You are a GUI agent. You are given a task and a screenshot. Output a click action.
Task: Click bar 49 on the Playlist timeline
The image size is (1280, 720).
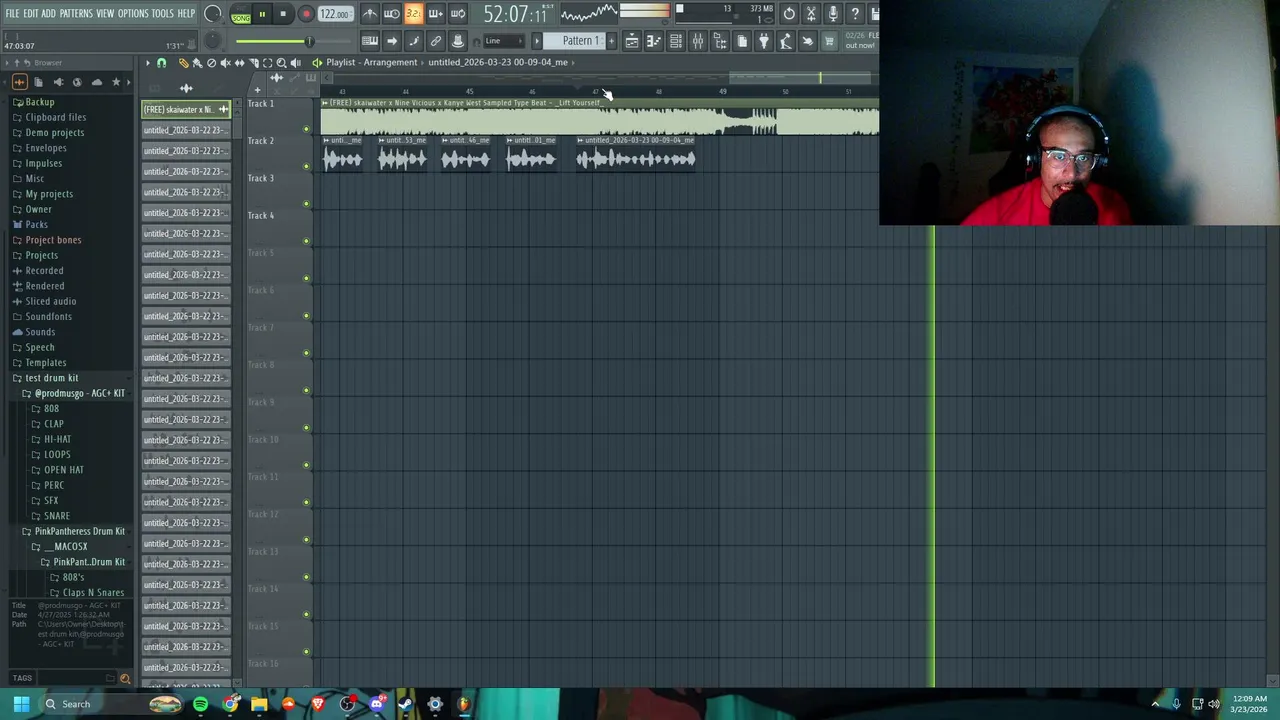(x=722, y=92)
